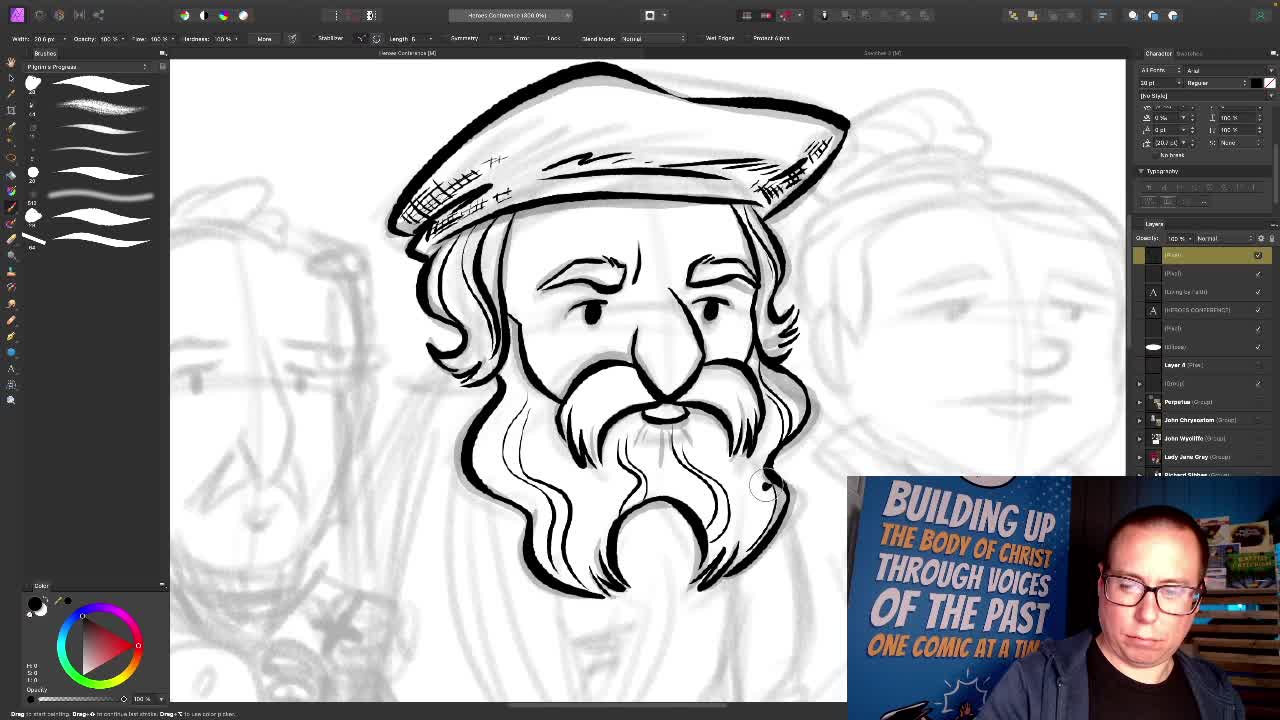This screenshot has width=1280, height=720.
Task: Open the Layers panel tab
Action: pyautogui.click(x=1154, y=224)
